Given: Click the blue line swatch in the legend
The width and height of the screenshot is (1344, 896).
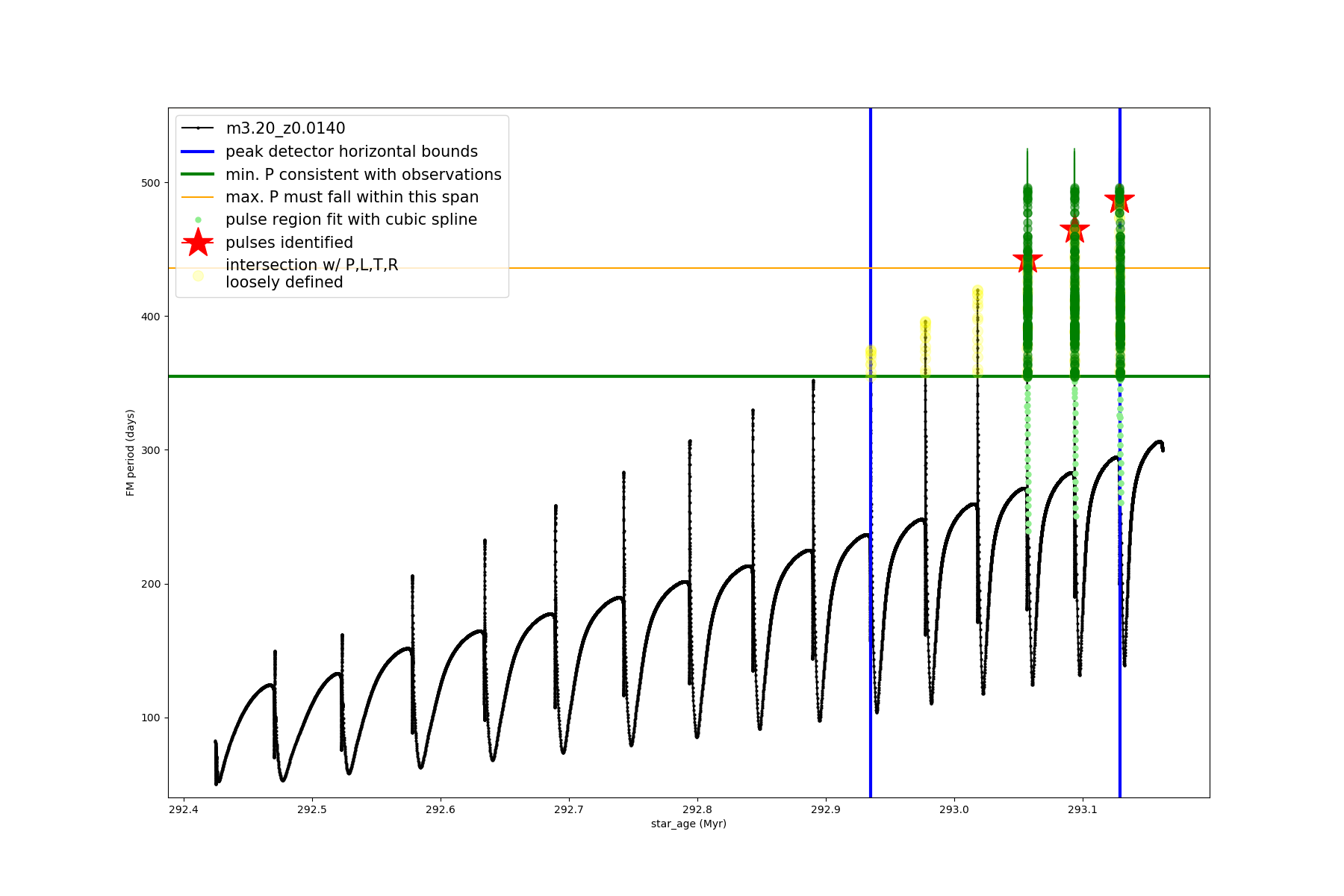Looking at the screenshot, I should [x=198, y=152].
